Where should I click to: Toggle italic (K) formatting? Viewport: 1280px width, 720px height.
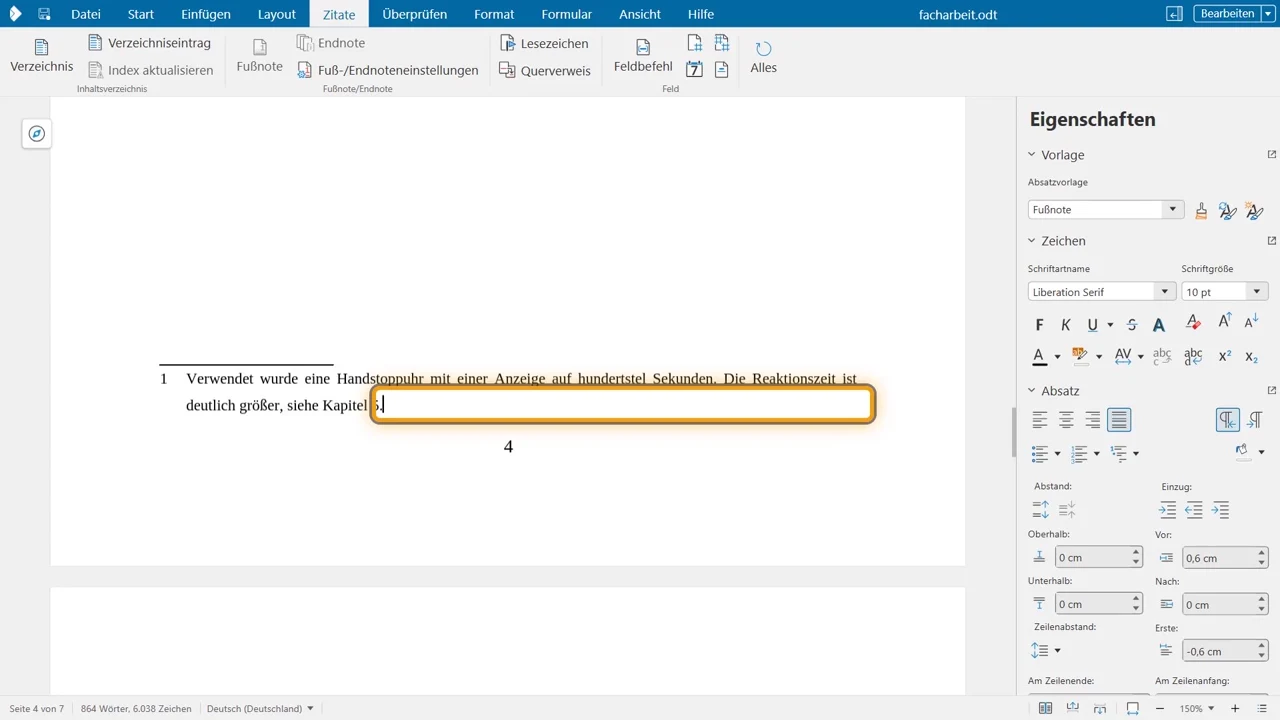pyautogui.click(x=1066, y=325)
